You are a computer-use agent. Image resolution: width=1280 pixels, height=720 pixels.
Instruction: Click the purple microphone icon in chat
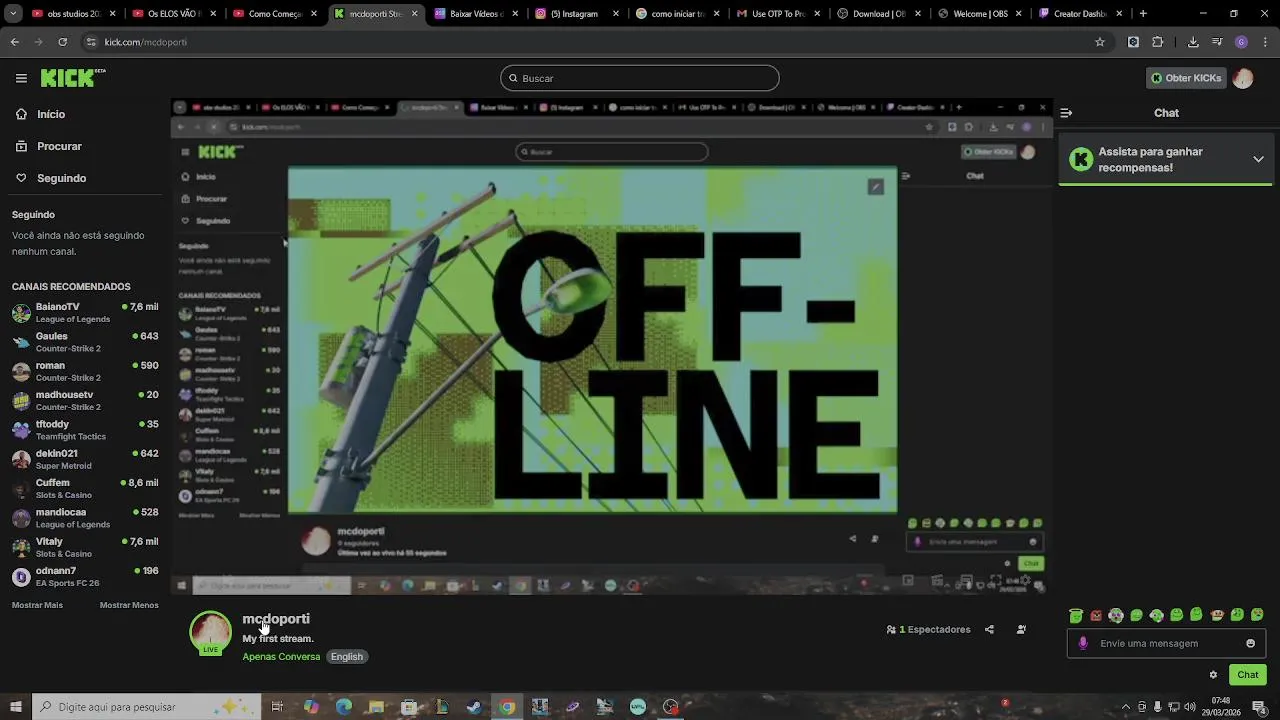click(1082, 643)
